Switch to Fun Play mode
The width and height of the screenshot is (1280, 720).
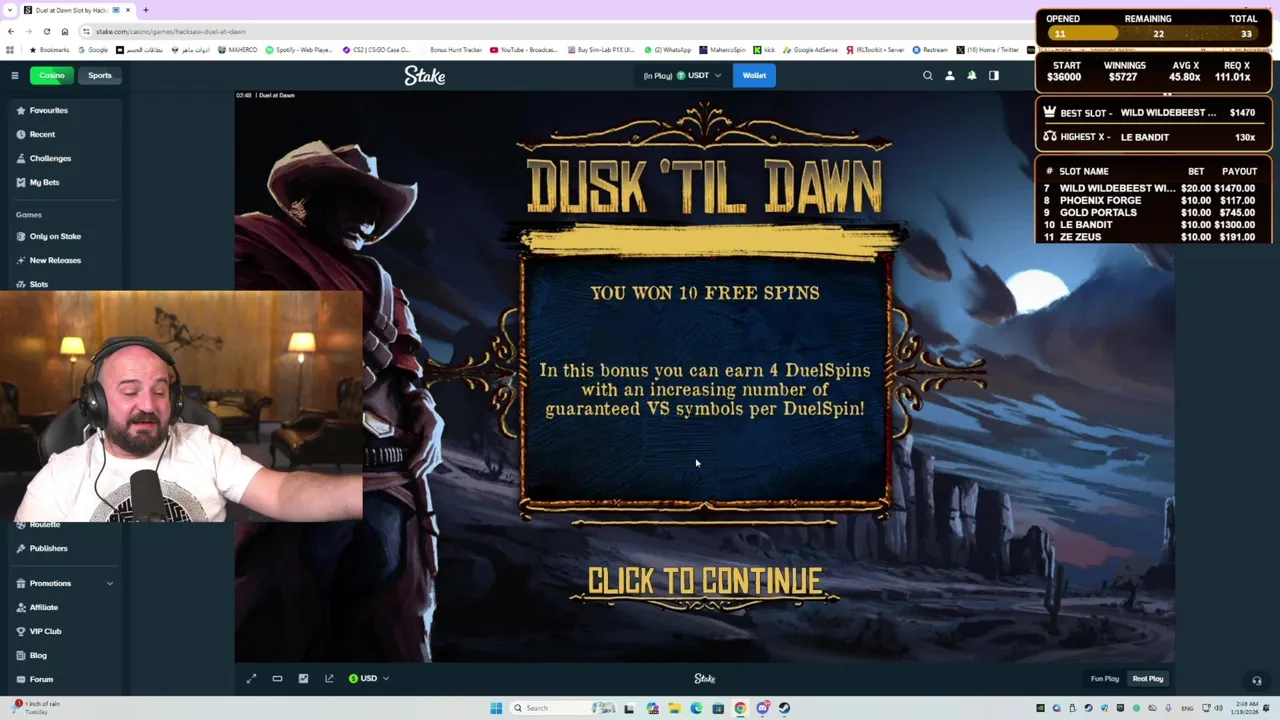pyautogui.click(x=1105, y=679)
